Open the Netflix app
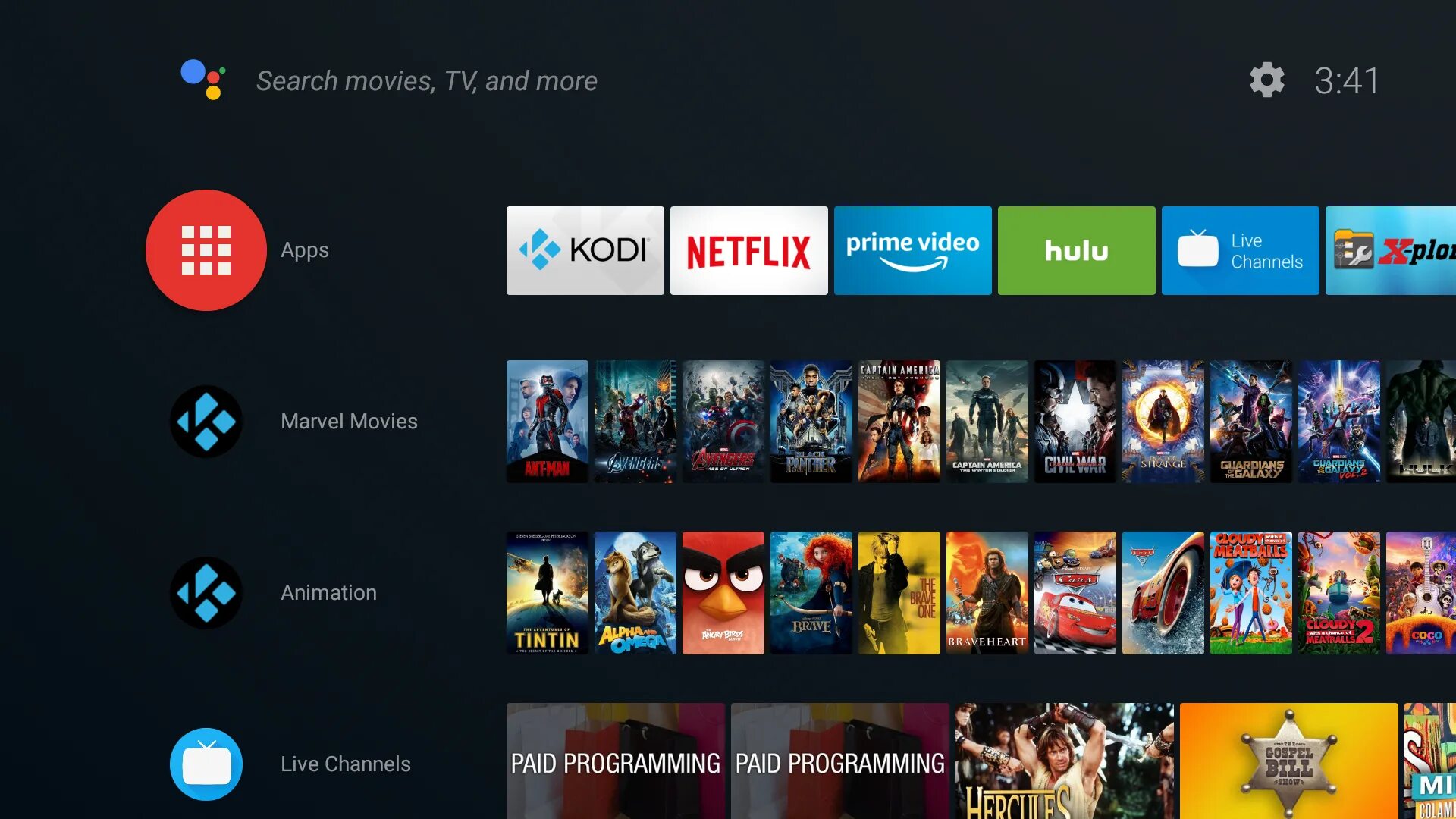This screenshot has height=819, width=1456. 749,250
